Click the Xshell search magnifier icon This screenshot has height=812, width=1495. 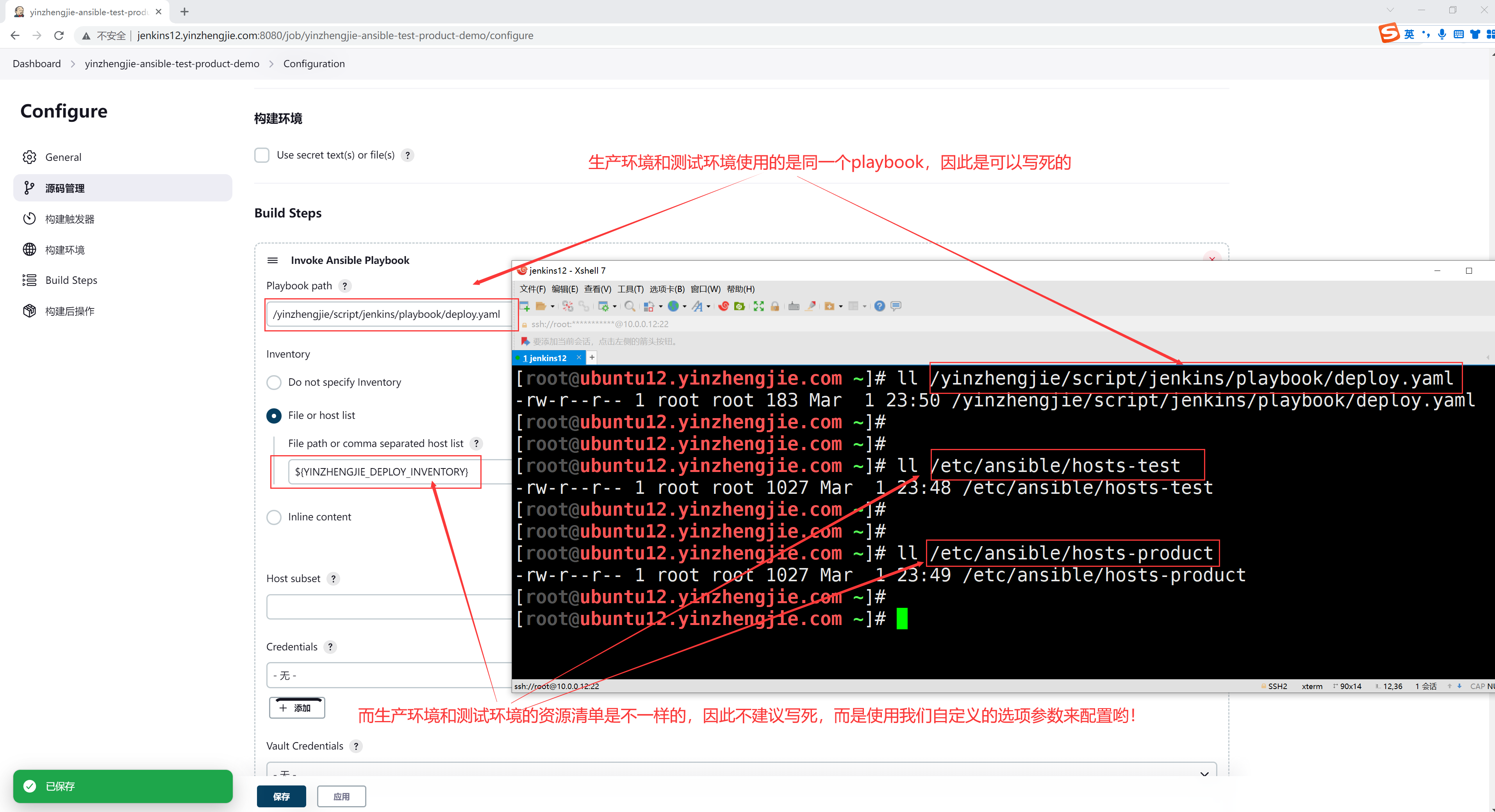coord(629,306)
